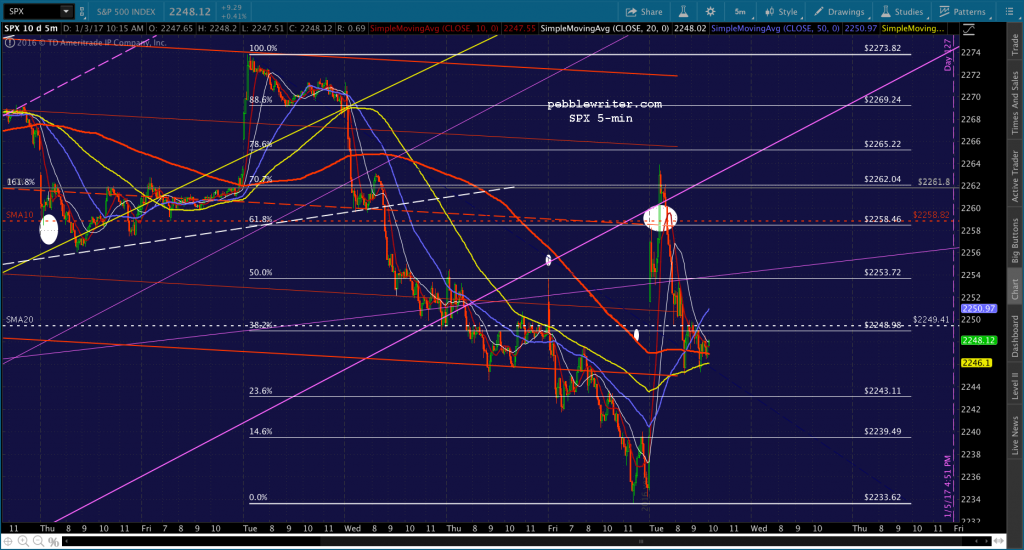Click the red $2258.82 price level label
Viewport: 1024px width, 550px height.
coord(931,214)
